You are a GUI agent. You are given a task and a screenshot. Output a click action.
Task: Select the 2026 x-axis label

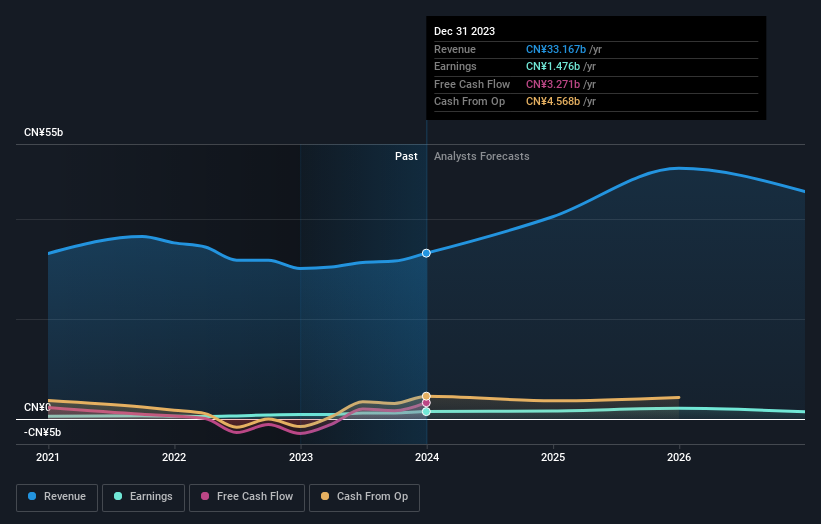[x=679, y=457]
